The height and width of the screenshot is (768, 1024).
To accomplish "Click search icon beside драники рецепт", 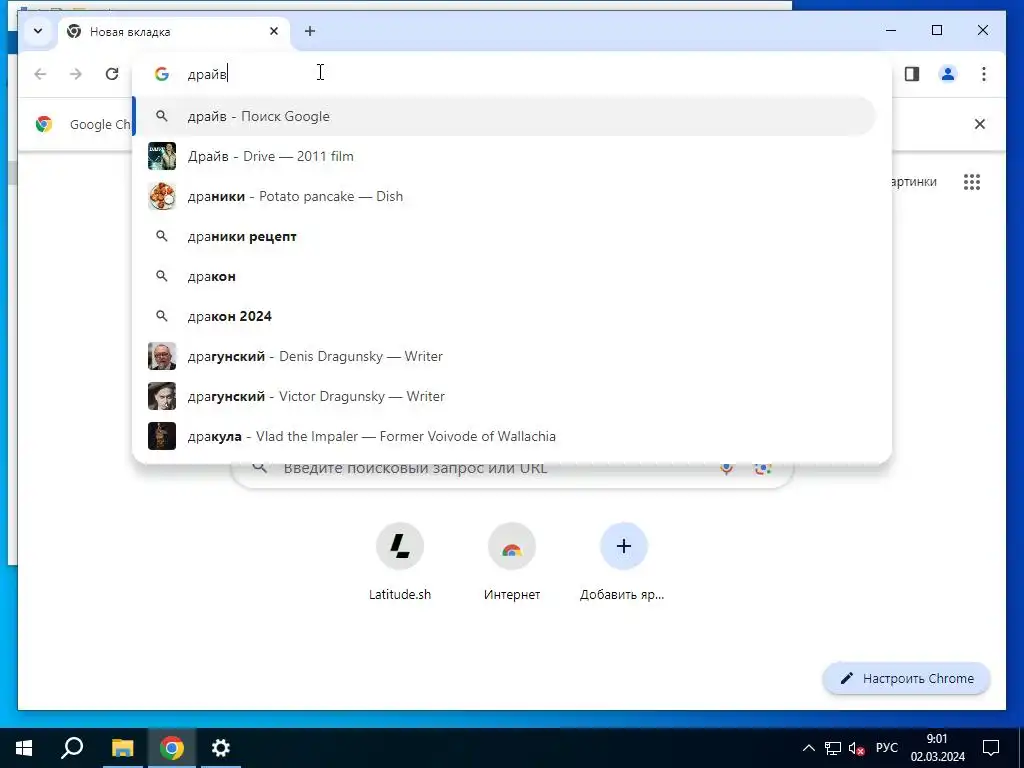I will coord(161,236).
